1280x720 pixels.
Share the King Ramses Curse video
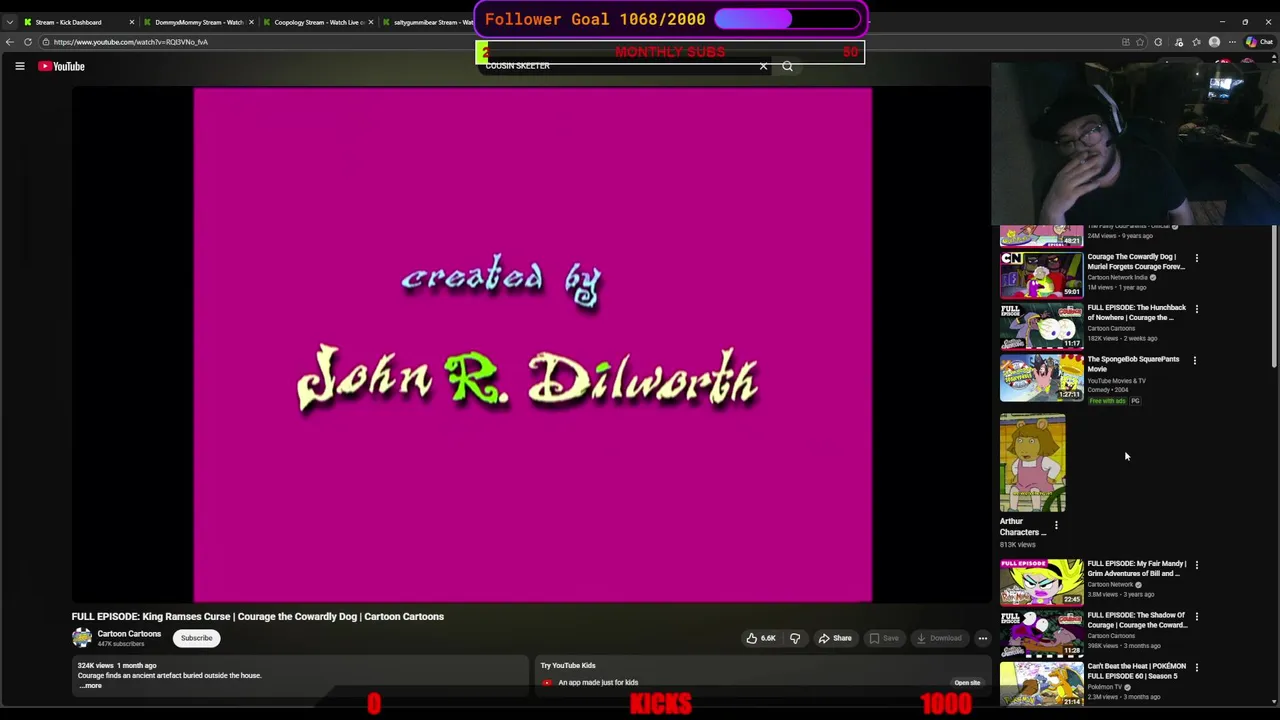[x=835, y=638]
